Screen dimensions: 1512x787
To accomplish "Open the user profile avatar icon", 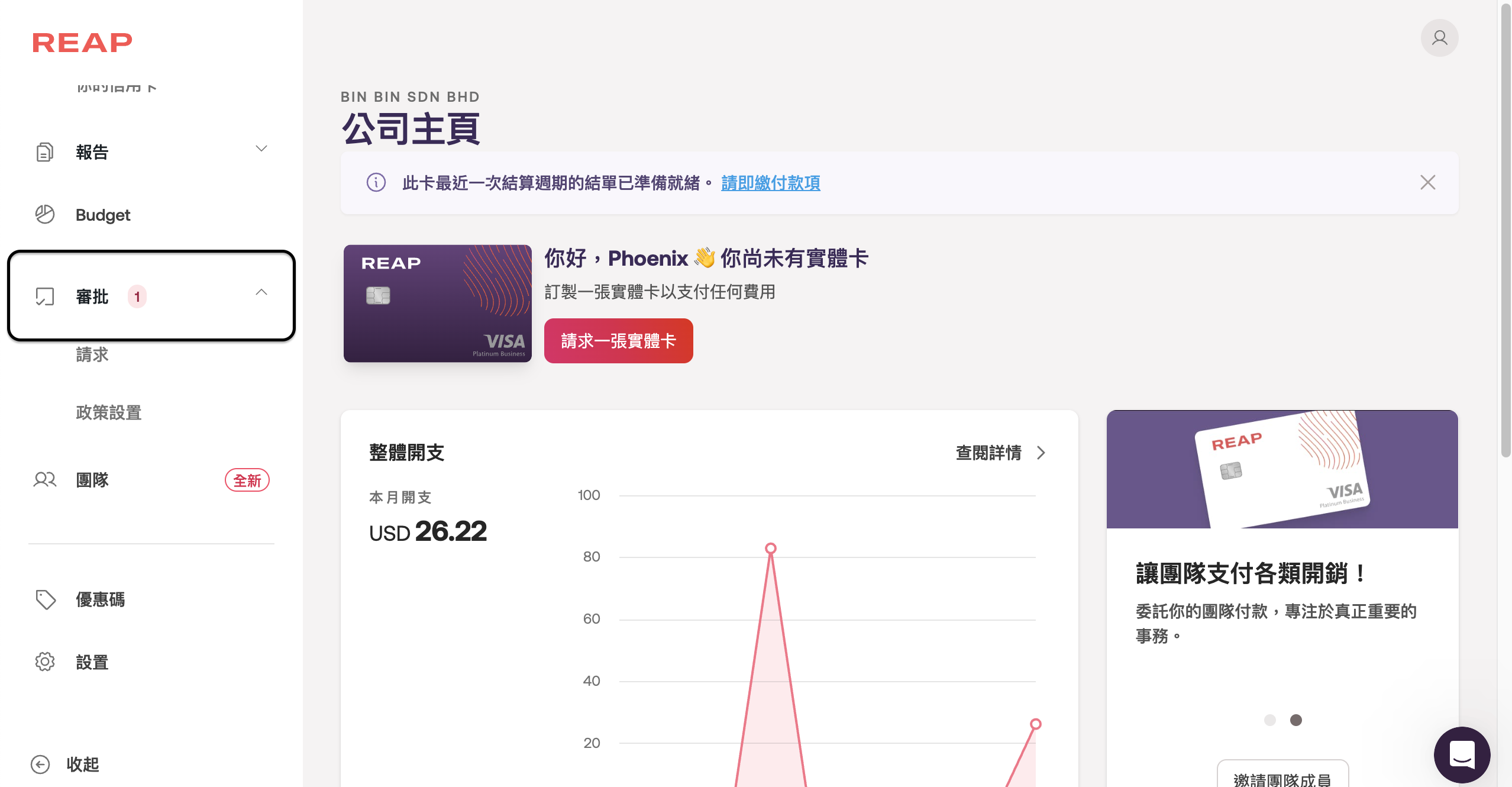I will click(1439, 38).
